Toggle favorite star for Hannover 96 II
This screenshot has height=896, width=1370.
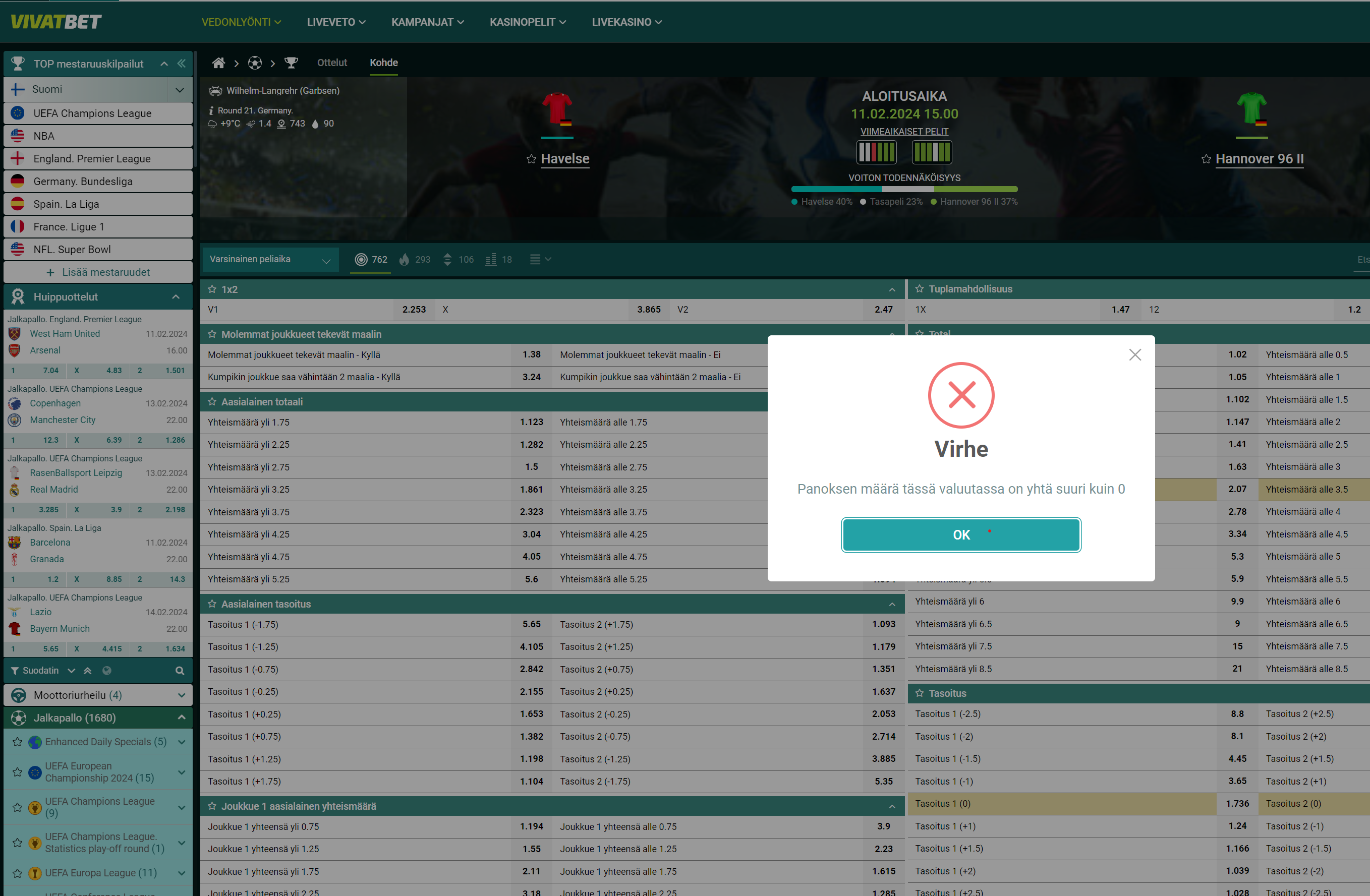1206,159
